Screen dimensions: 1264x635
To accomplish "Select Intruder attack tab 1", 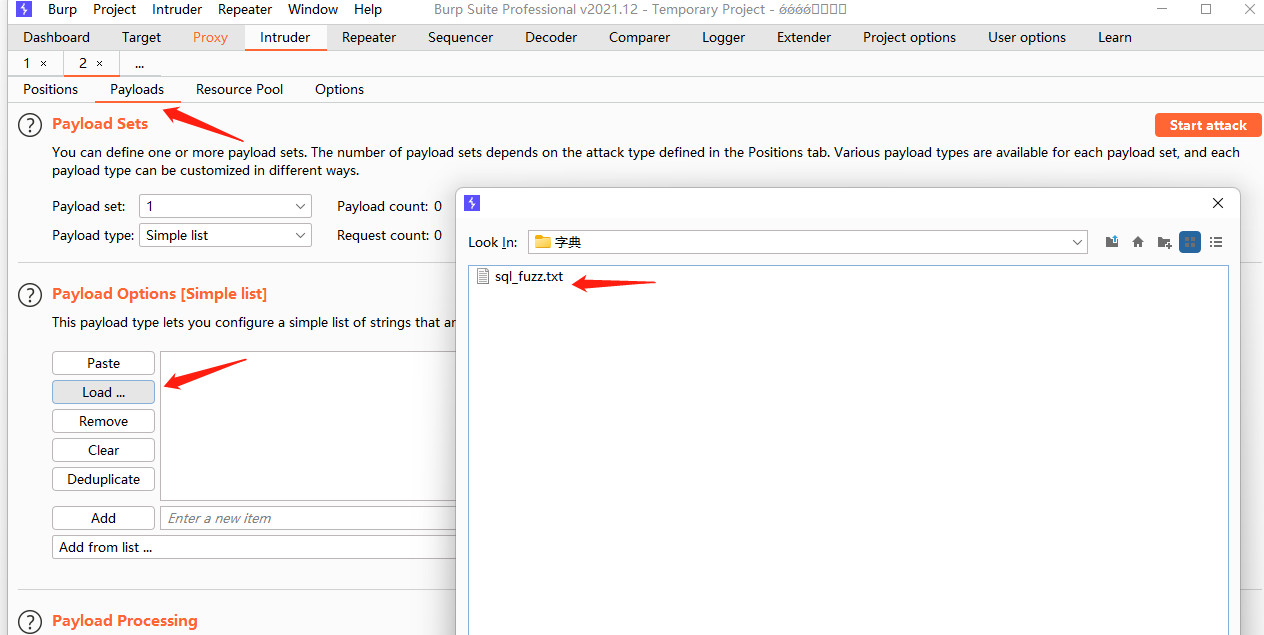I will click(x=27, y=63).
